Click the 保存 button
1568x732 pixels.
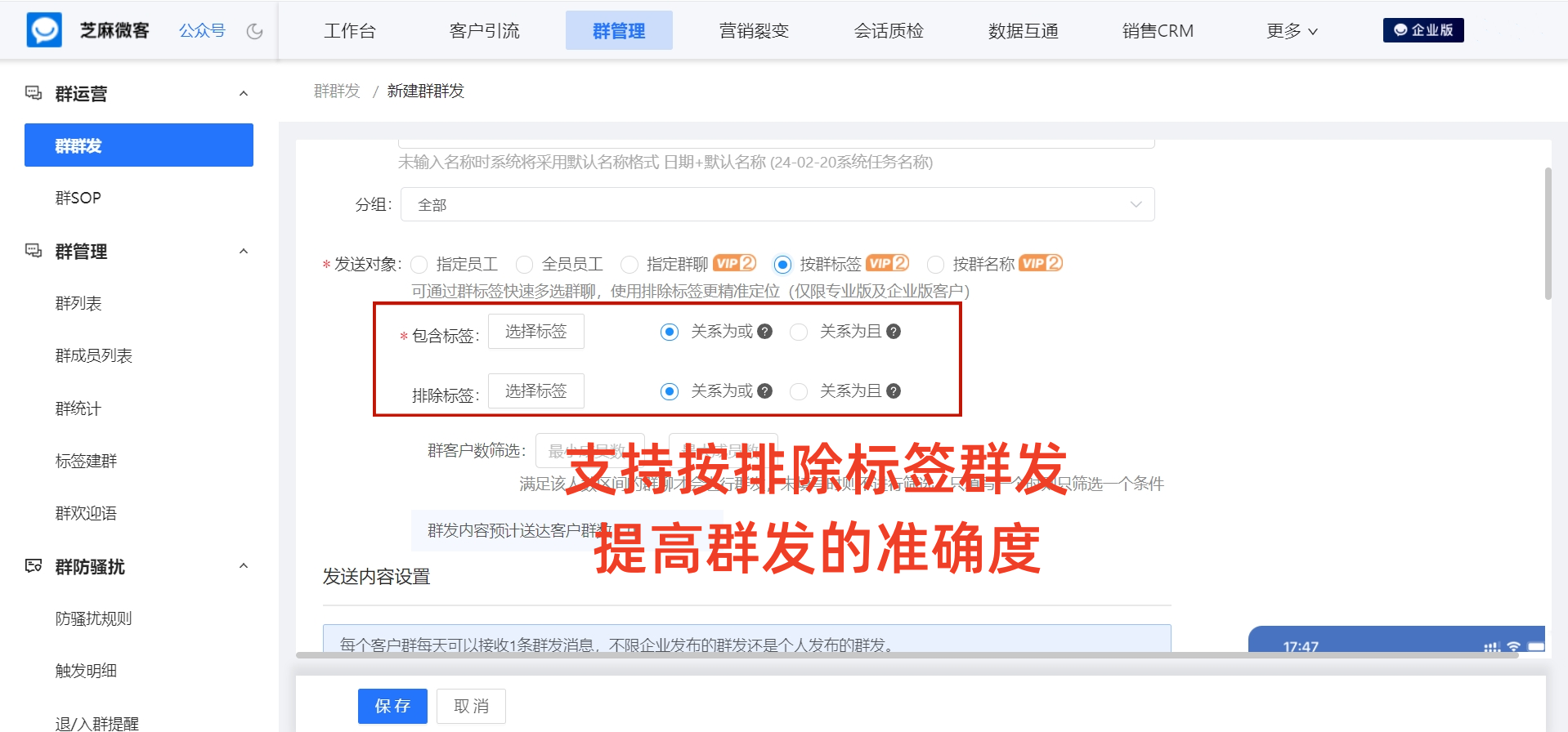click(x=392, y=706)
